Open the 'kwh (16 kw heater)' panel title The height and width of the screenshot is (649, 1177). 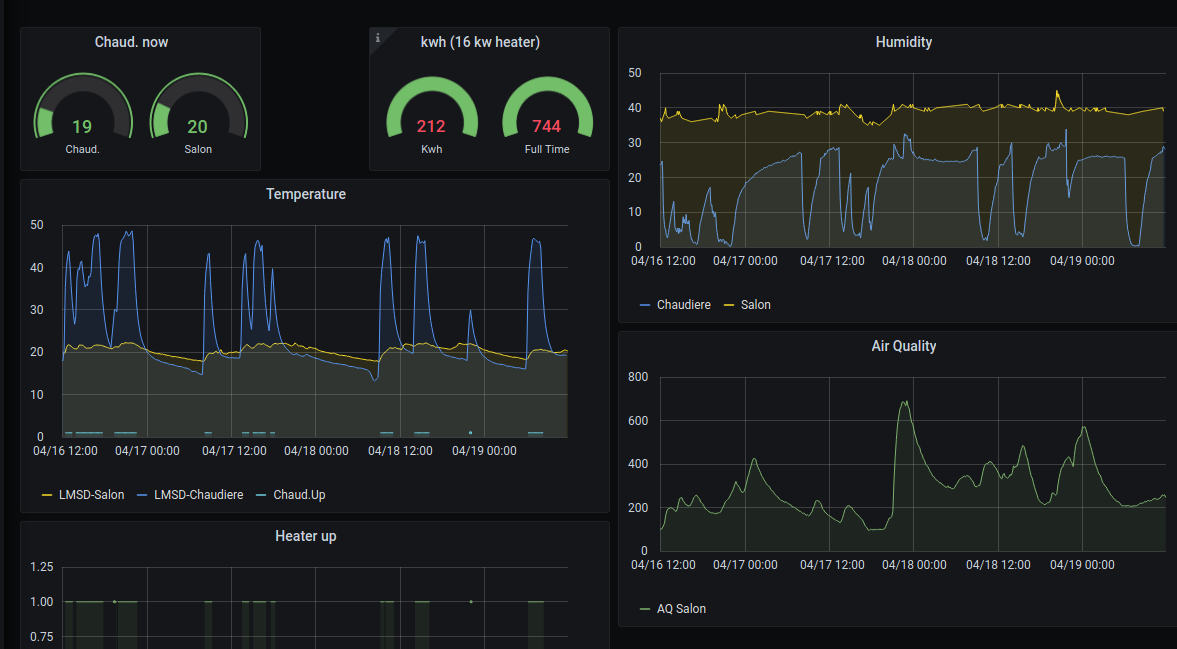[480, 42]
